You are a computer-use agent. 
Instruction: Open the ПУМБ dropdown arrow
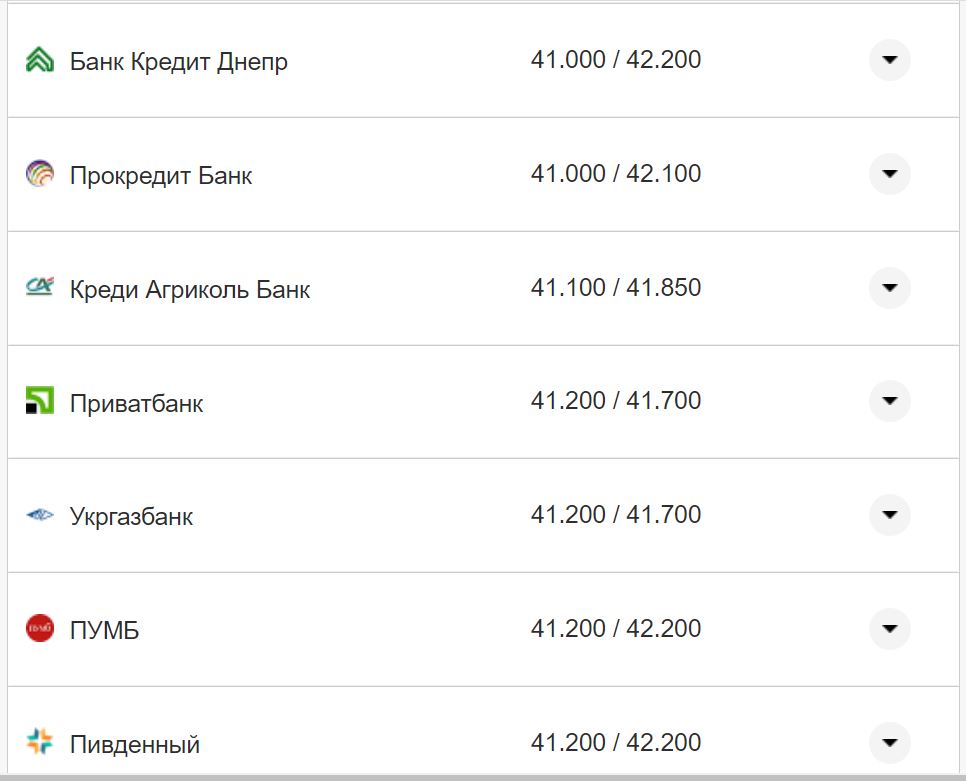tap(889, 628)
